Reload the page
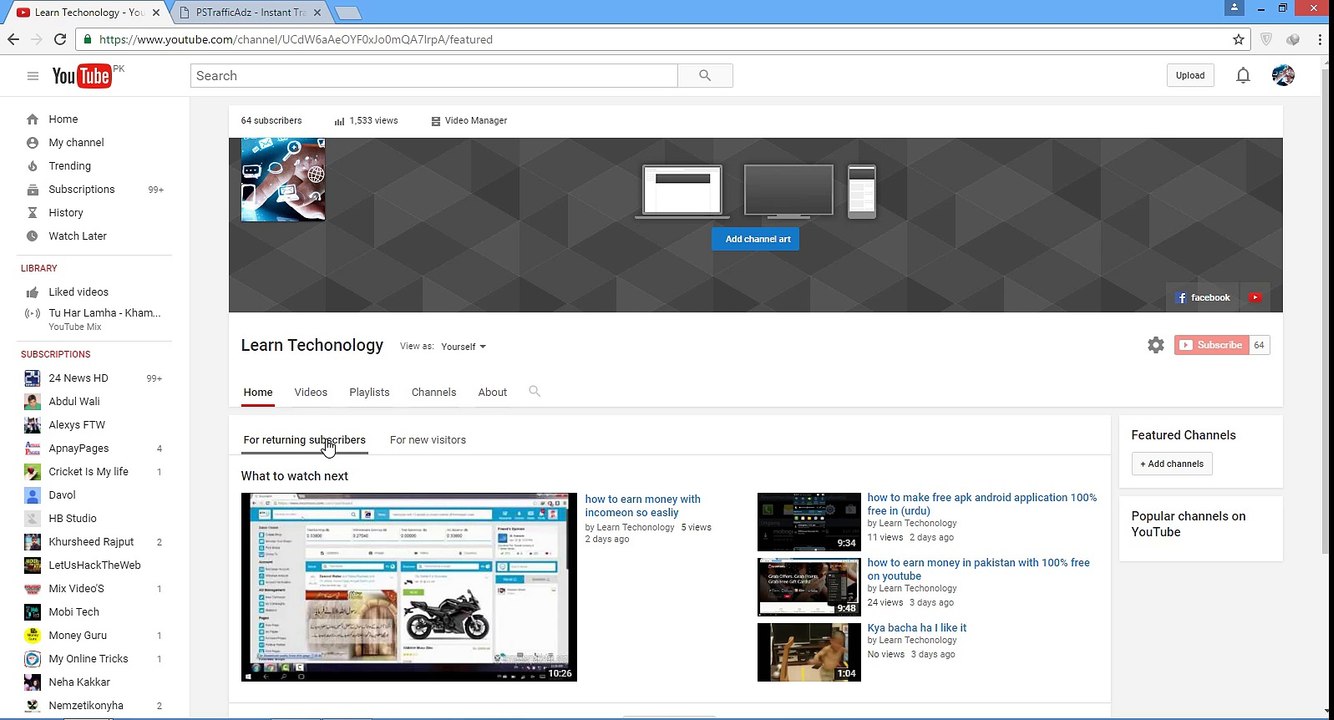The width and height of the screenshot is (1334, 720). click(60, 39)
